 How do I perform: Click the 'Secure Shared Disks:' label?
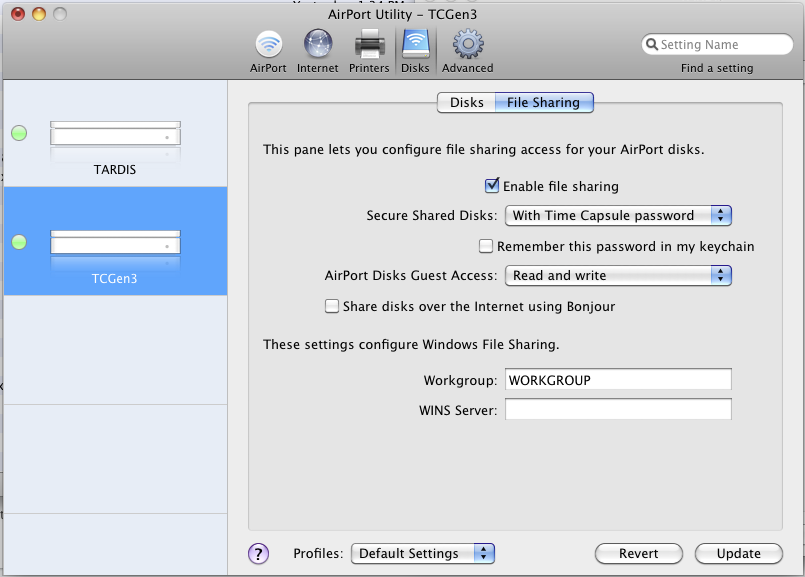pos(432,216)
